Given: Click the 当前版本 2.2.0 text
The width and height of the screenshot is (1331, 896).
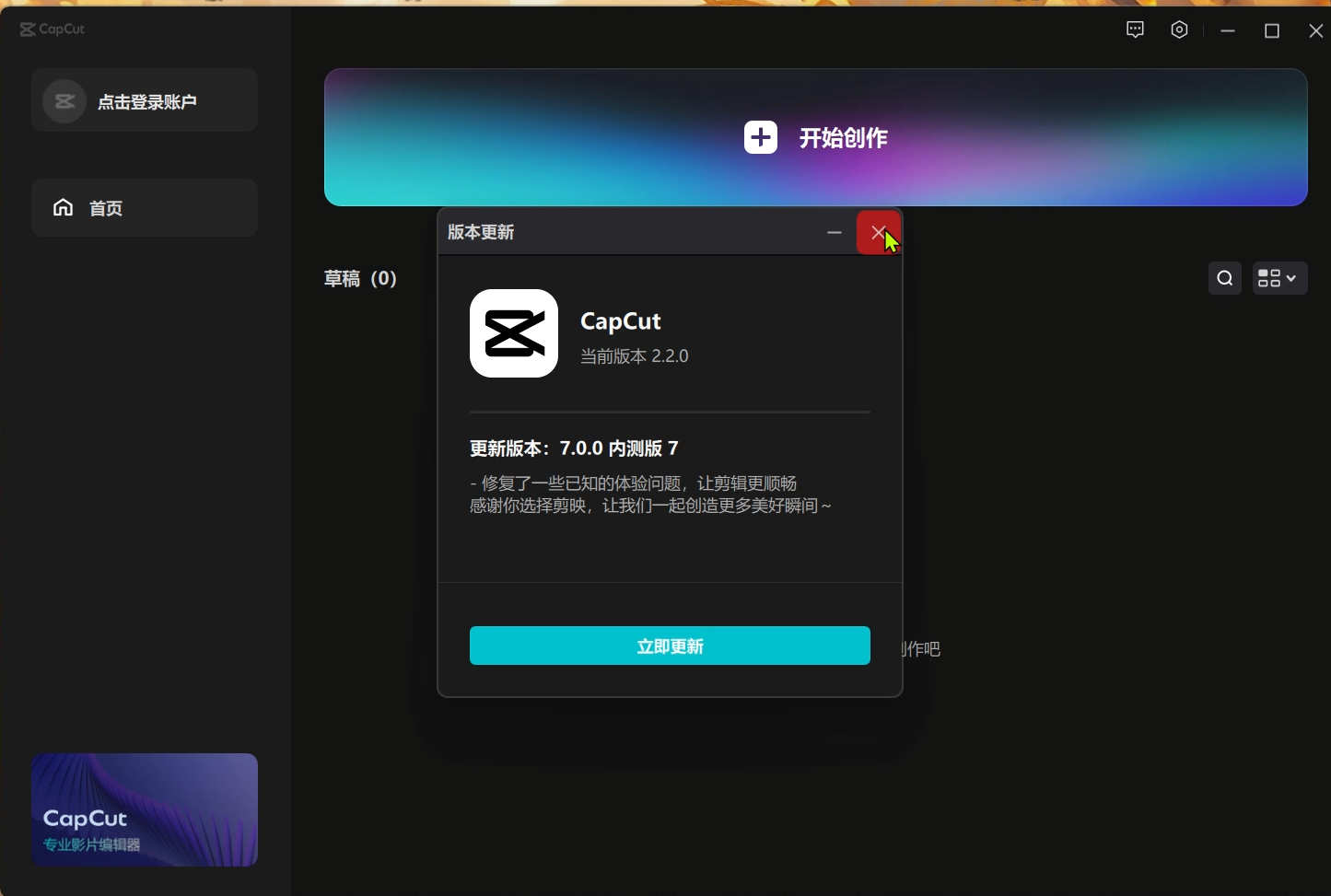Looking at the screenshot, I should (634, 356).
